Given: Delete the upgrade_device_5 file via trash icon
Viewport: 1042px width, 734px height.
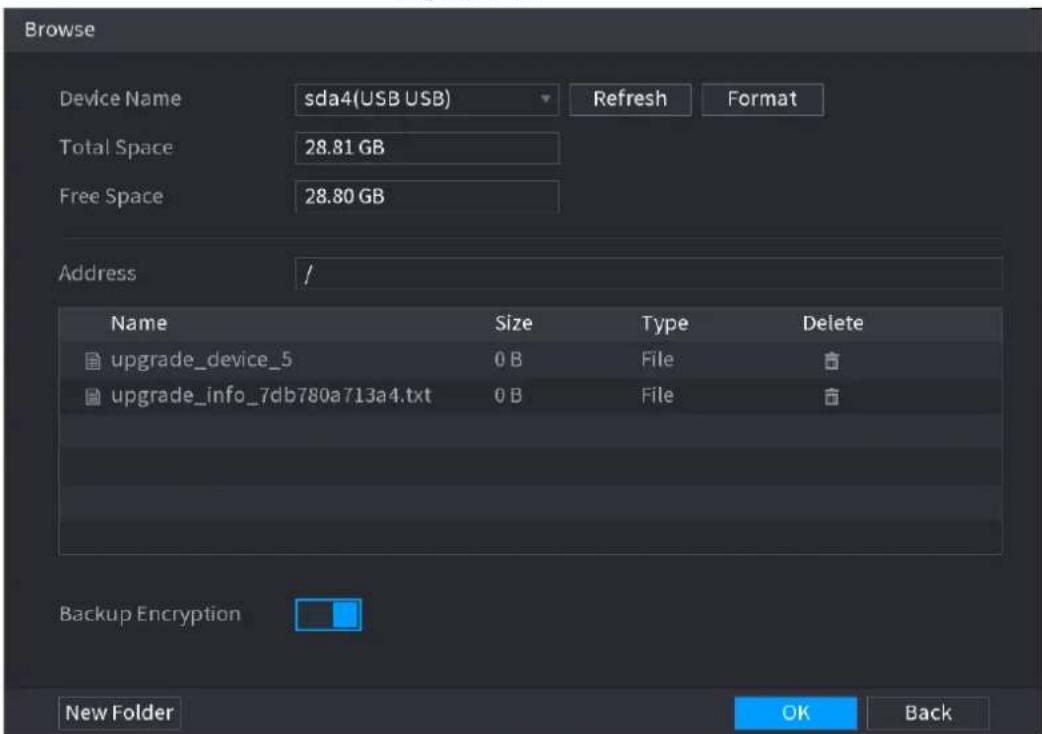Looking at the screenshot, I should click(831, 361).
